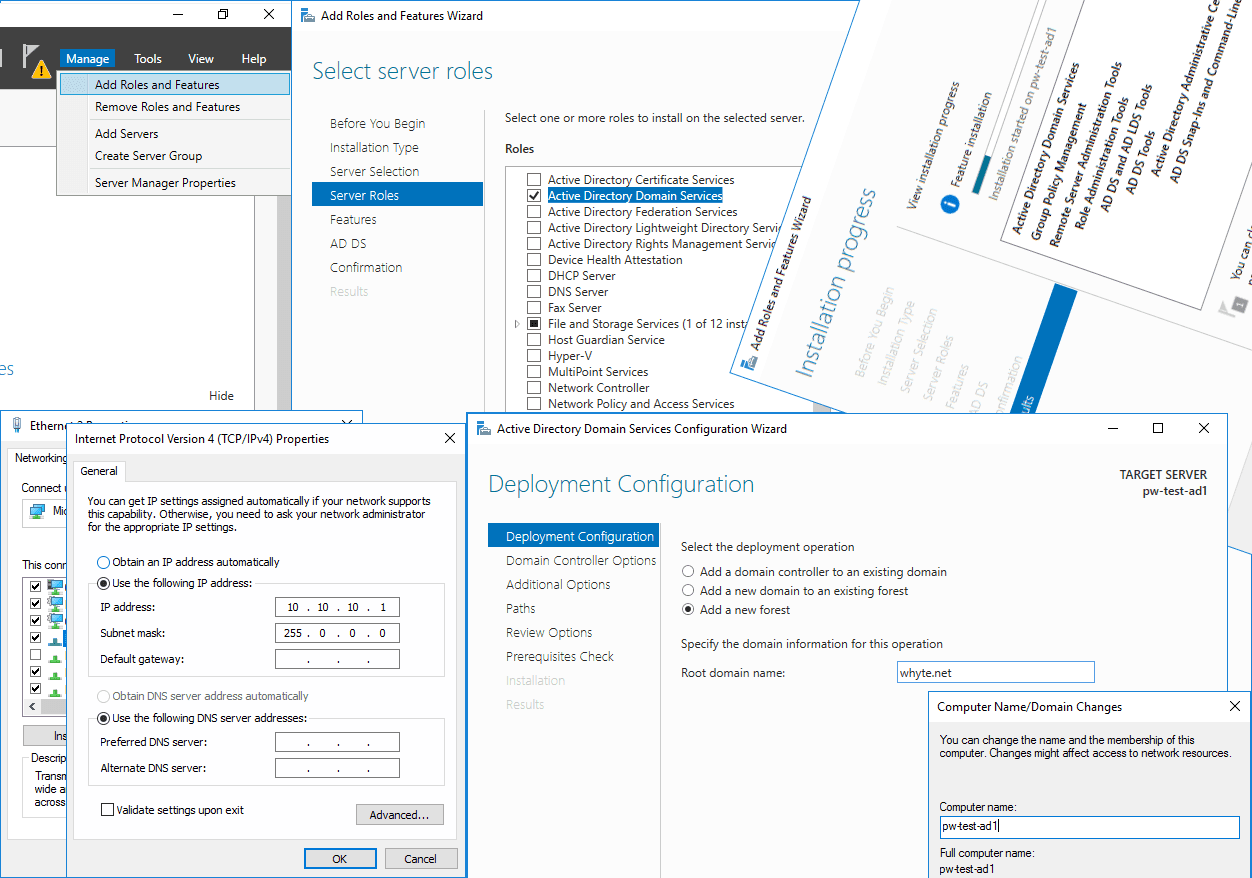Open the Help menu
The height and width of the screenshot is (878, 1252).
pyautogui.click(x=254, y=59)
